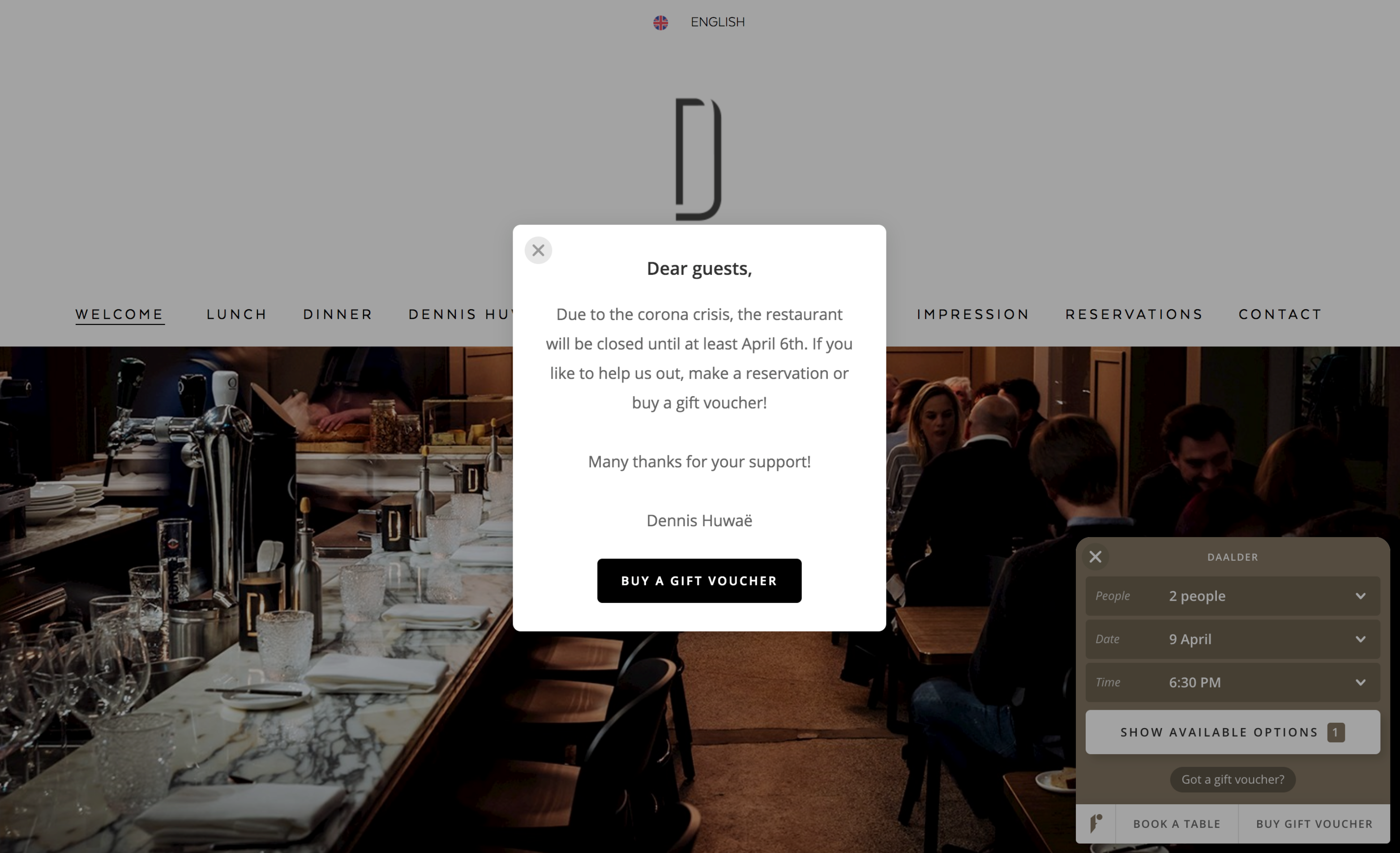Navigate to Reservations
The image size is (1400, 853).
[x=1134, y=314]
